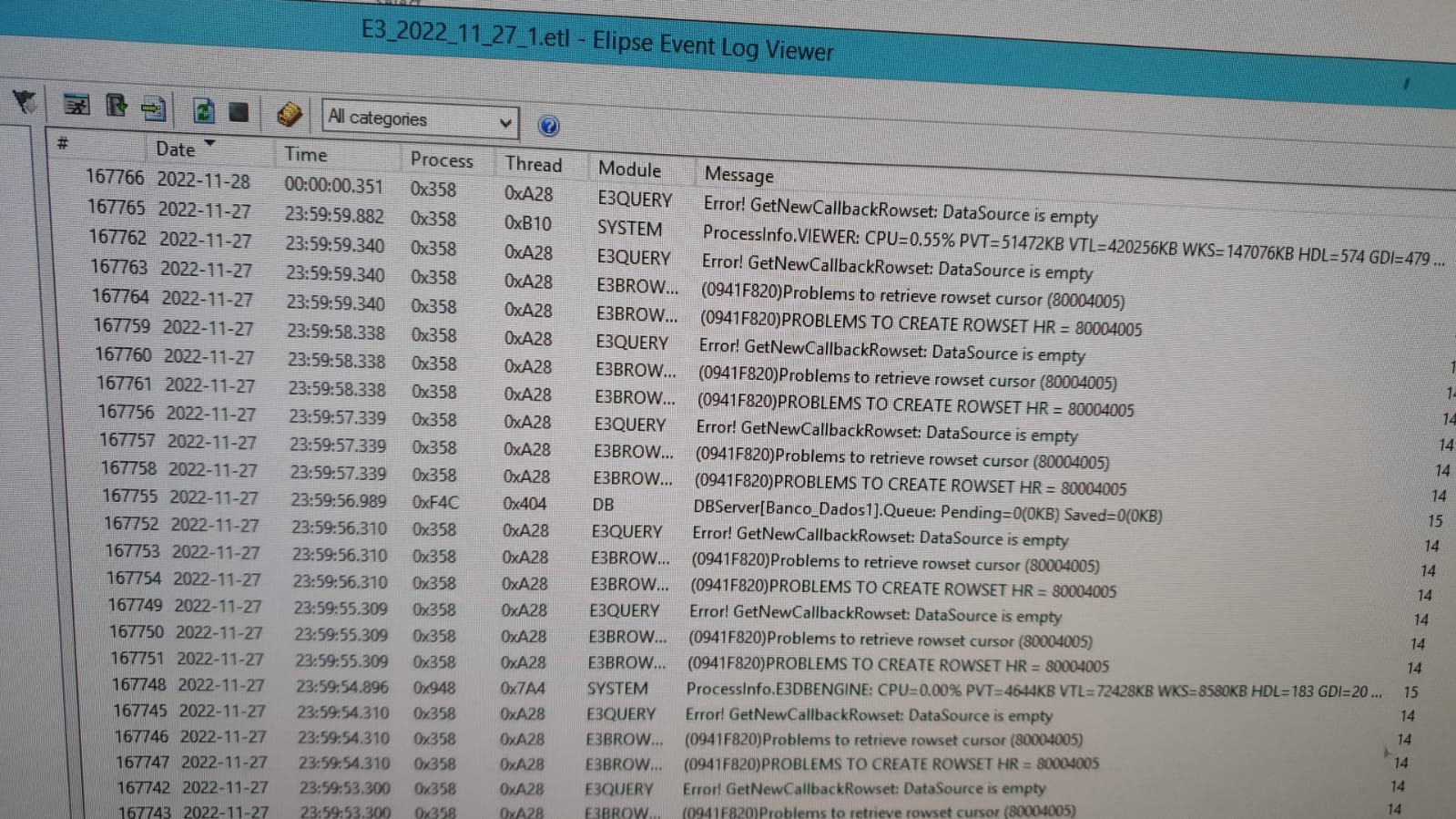Select log entry number 167742
Screen dimensions: 1456x819
(144, 786)
